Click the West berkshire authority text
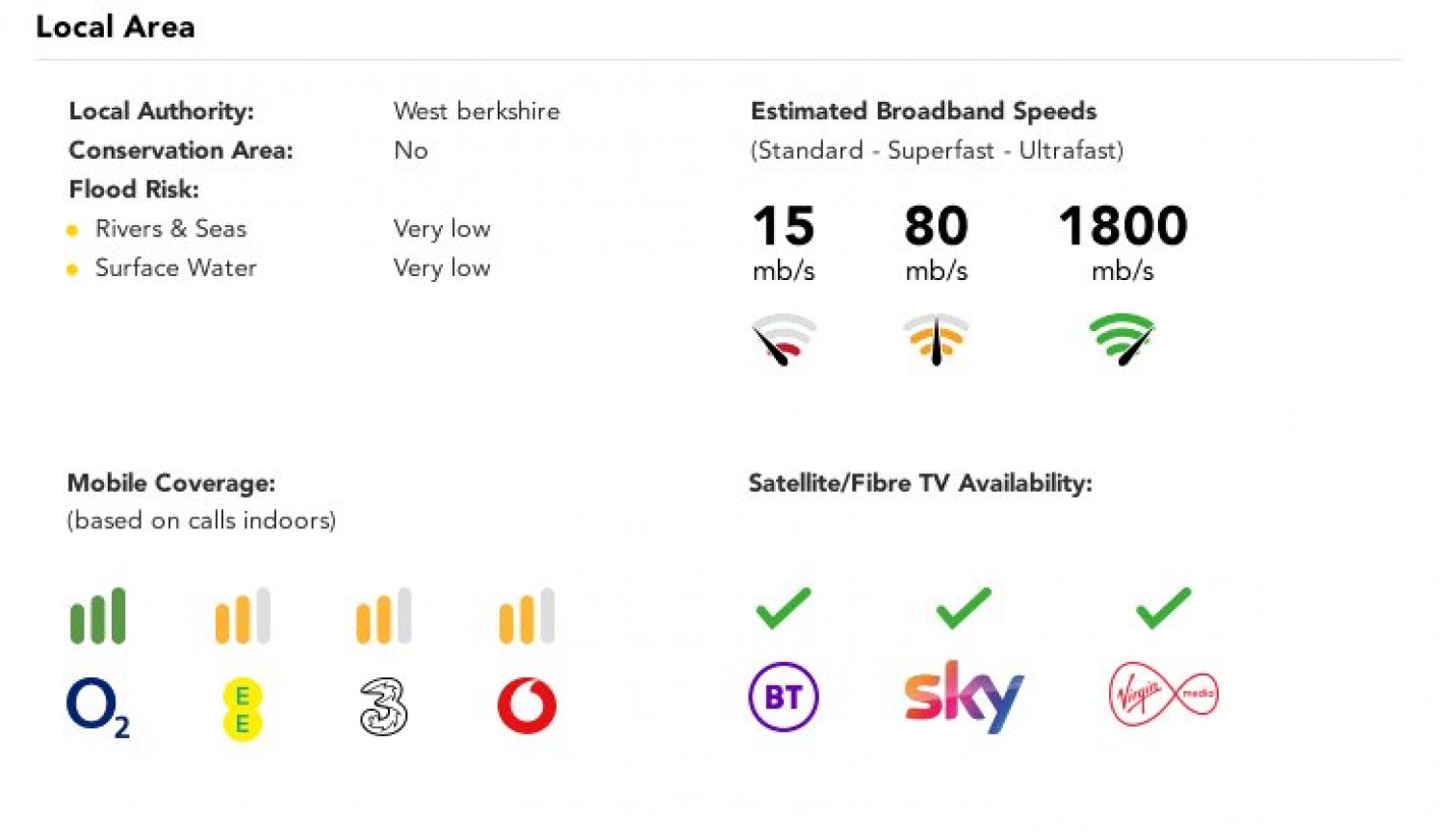Screen dimensions: 1444x840 tap(477, 111)
